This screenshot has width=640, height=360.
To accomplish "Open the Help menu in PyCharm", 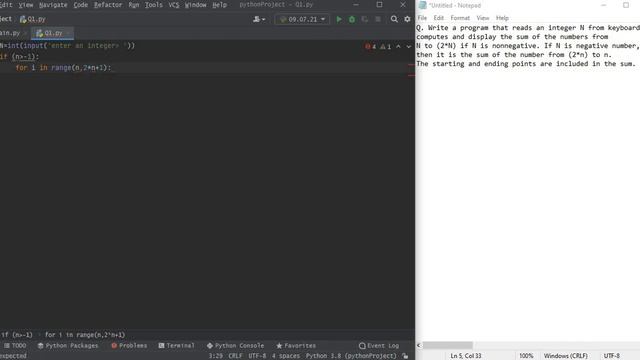I will click(219, 5).
